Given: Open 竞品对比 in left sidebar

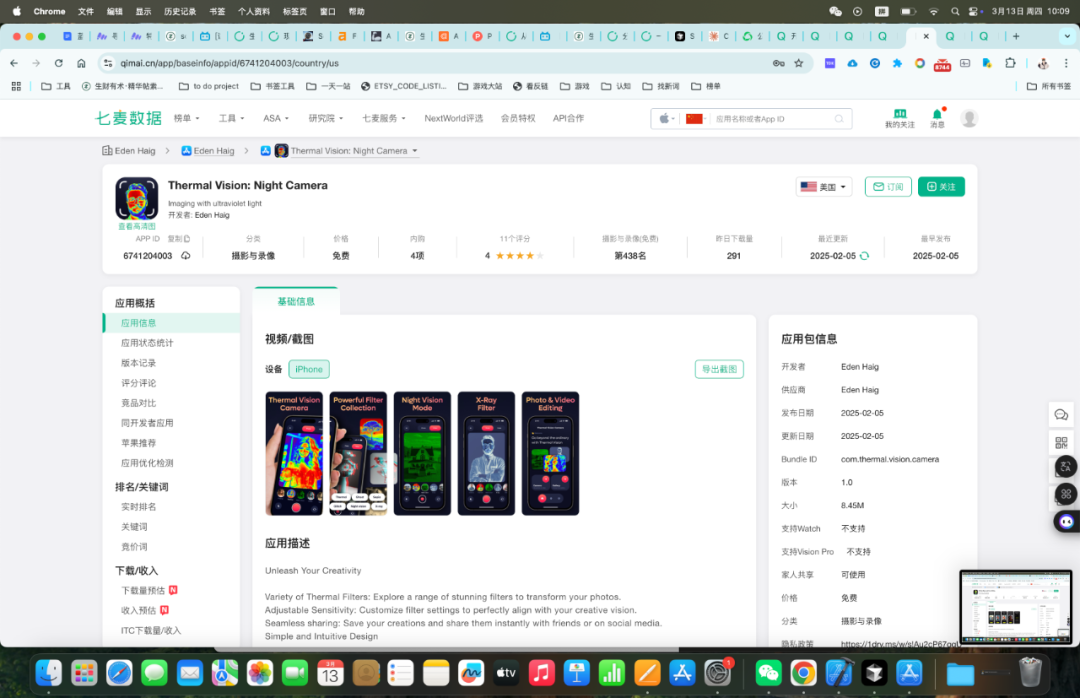Looking at the screenshot, I should 138,403.
